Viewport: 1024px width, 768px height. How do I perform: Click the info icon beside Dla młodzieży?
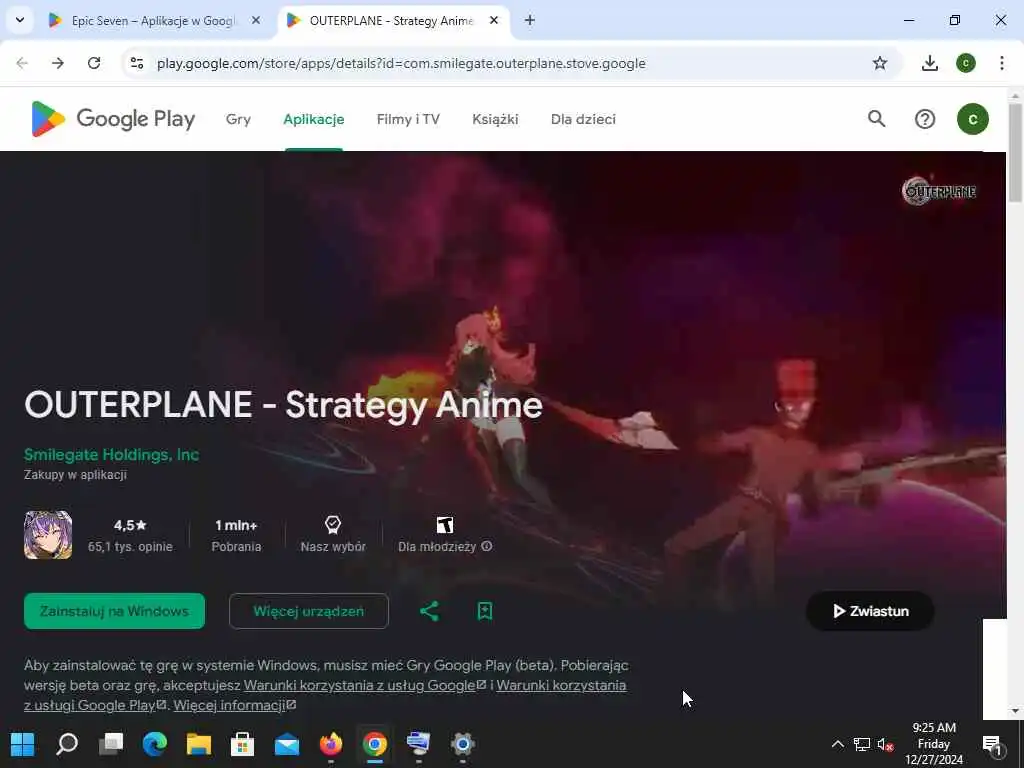point(487,546)
